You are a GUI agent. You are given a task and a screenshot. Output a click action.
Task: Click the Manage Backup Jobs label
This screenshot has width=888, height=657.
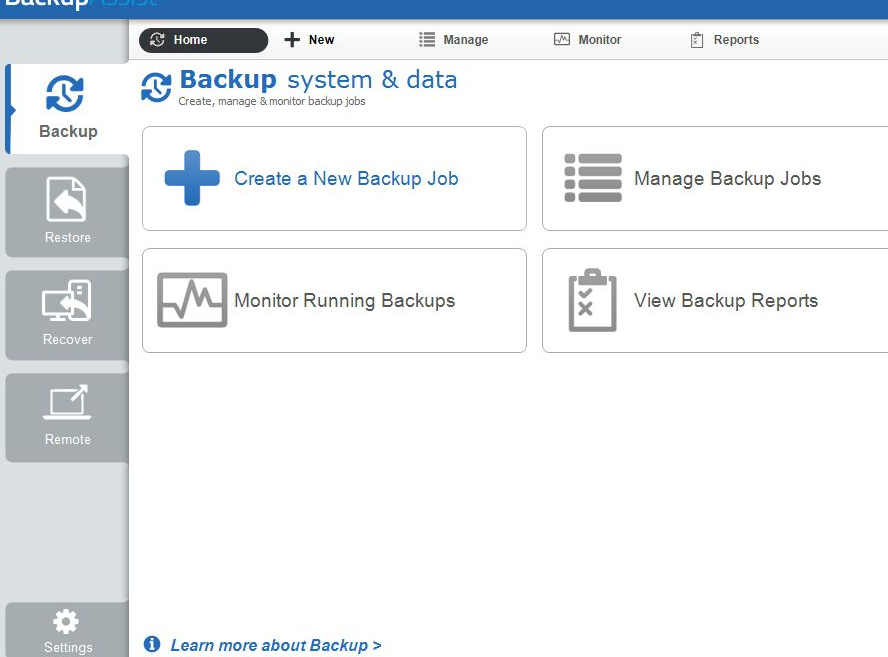coord(727,179)
